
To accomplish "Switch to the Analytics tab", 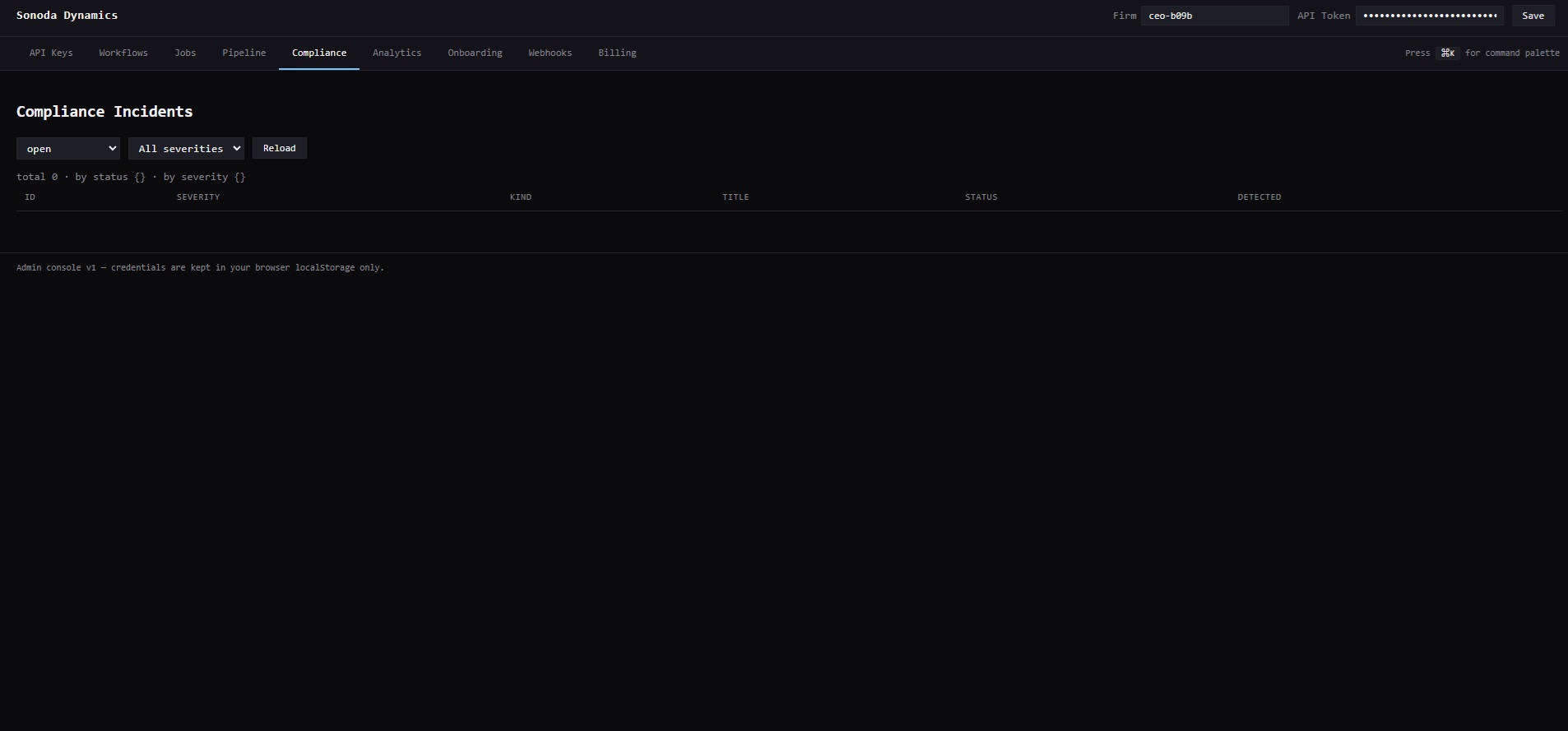I will coord(397,53).
